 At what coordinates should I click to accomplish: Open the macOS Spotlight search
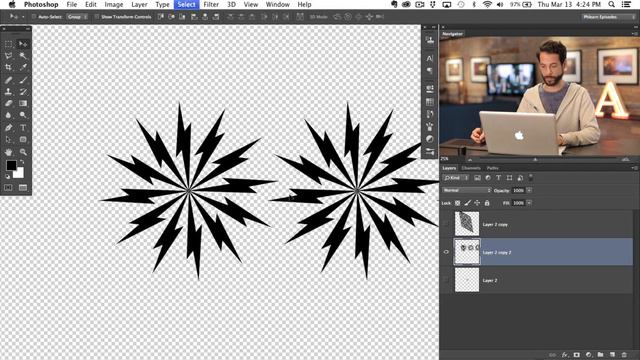click(x=611, y=4)
